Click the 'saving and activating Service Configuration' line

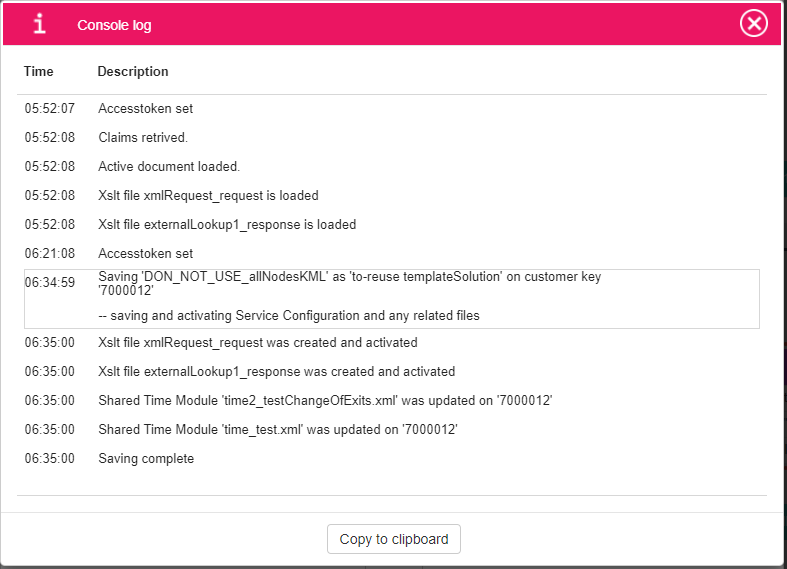tap(289, 316)
